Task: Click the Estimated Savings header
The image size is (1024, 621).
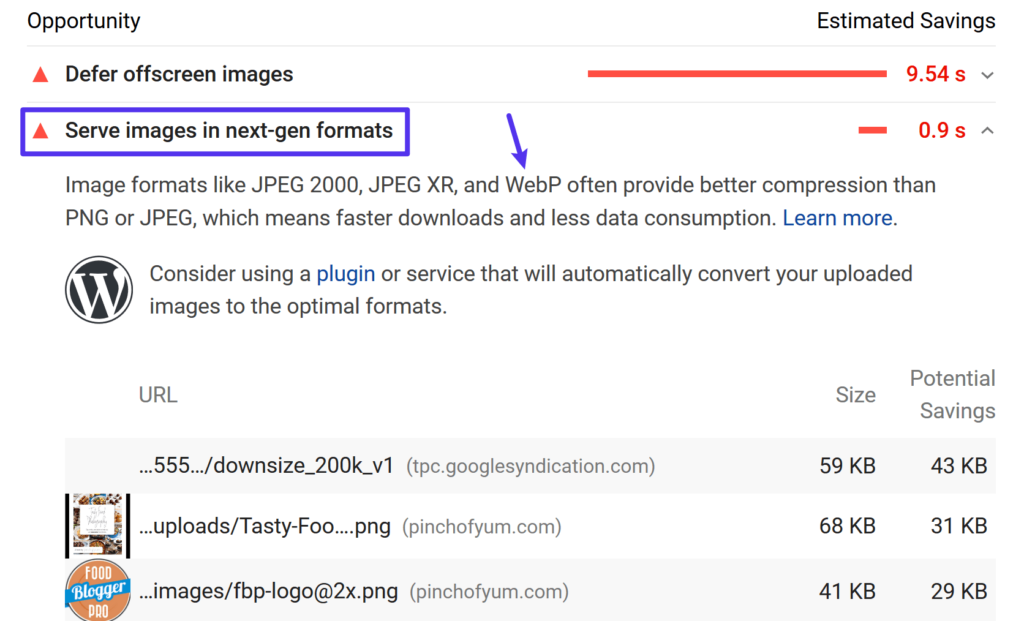Action: click(x=906, y=20)
